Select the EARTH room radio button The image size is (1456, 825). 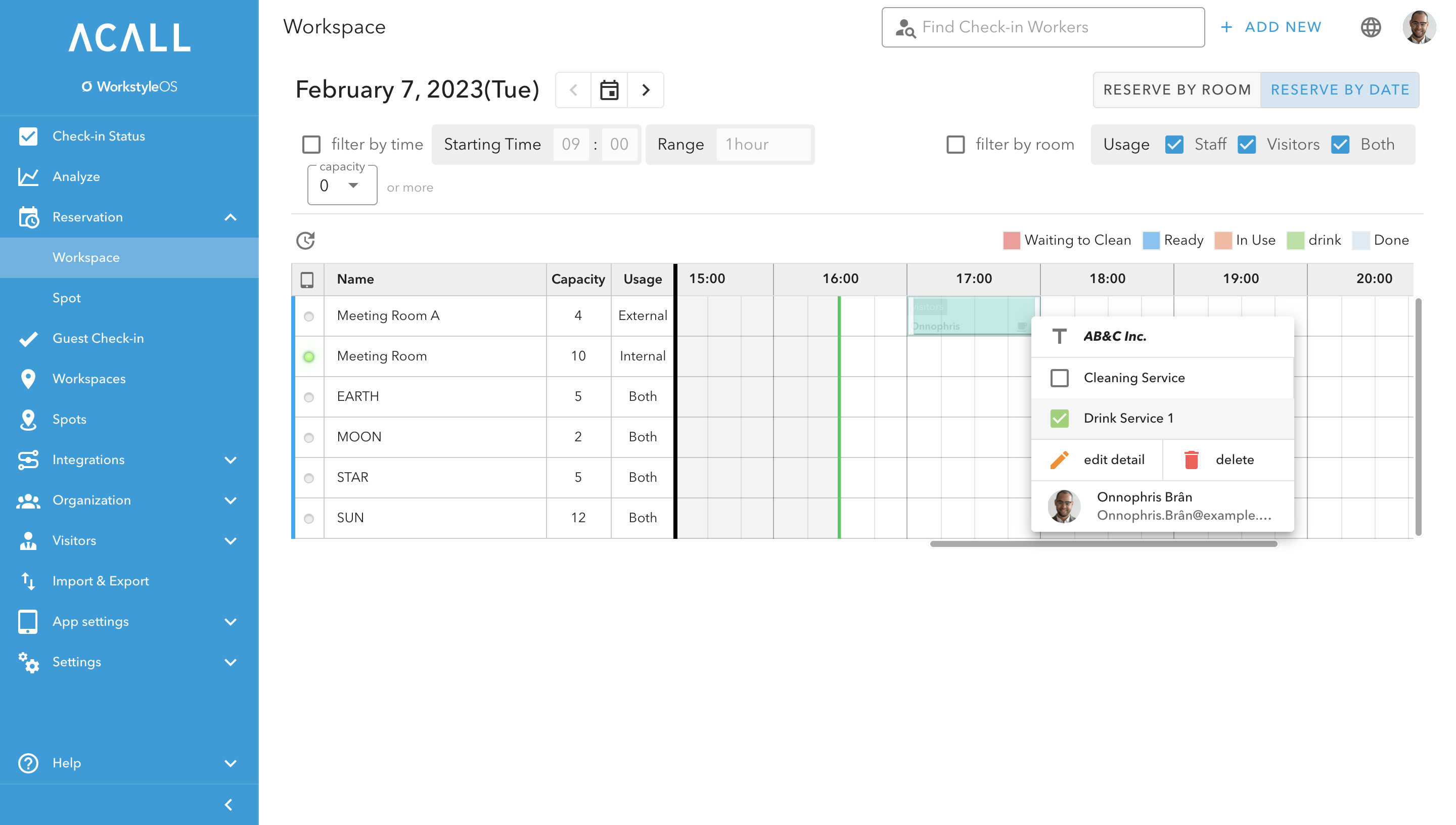[x=309, y=397]
